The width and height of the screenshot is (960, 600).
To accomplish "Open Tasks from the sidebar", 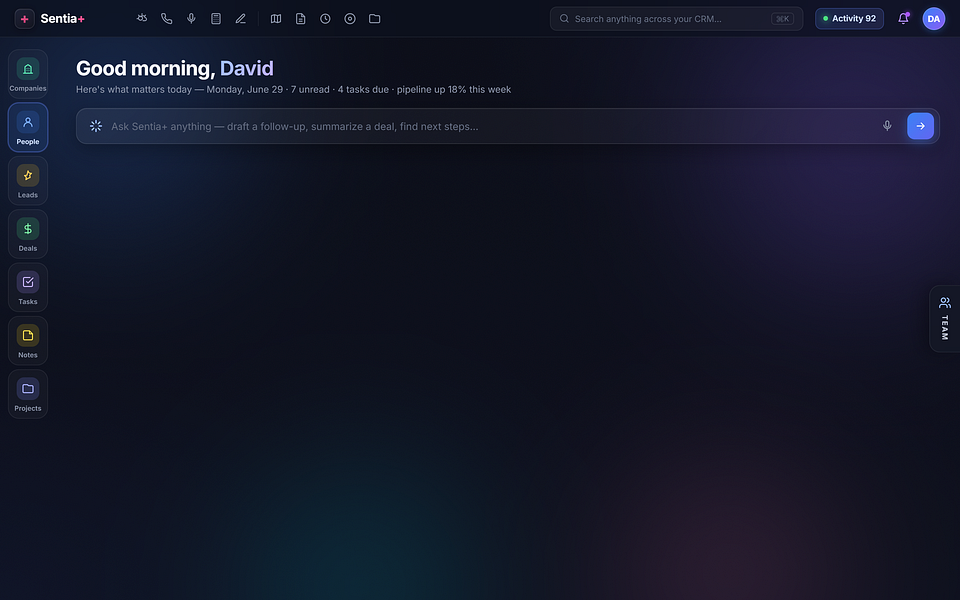I will pos(28,287).
